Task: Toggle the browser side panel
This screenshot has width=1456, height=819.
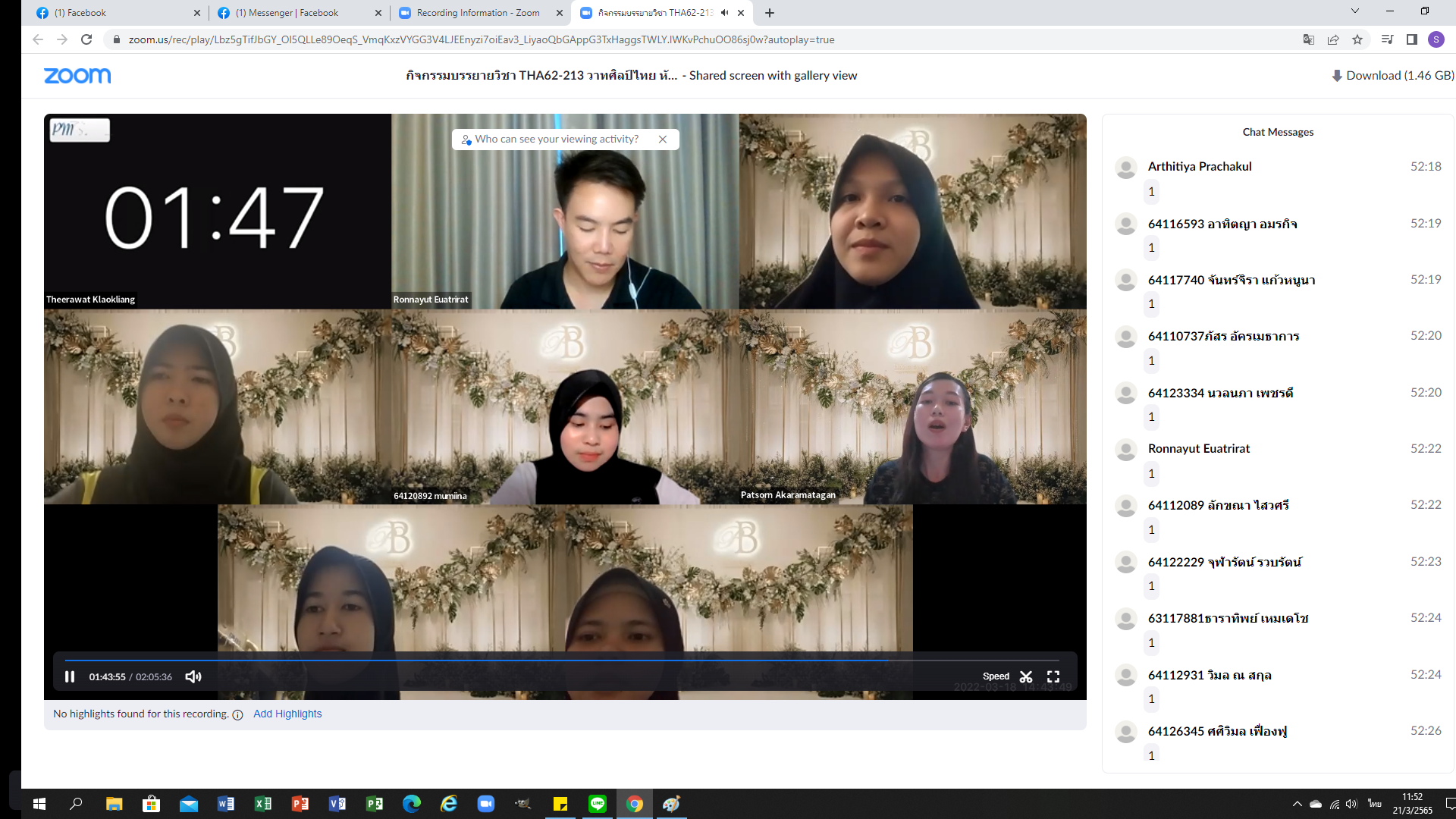Action: coord(1412,39)
